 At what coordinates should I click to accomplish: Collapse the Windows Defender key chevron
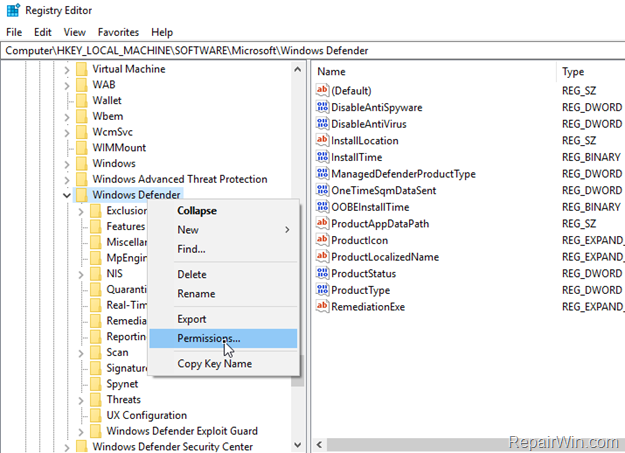[x=67, y=195]
